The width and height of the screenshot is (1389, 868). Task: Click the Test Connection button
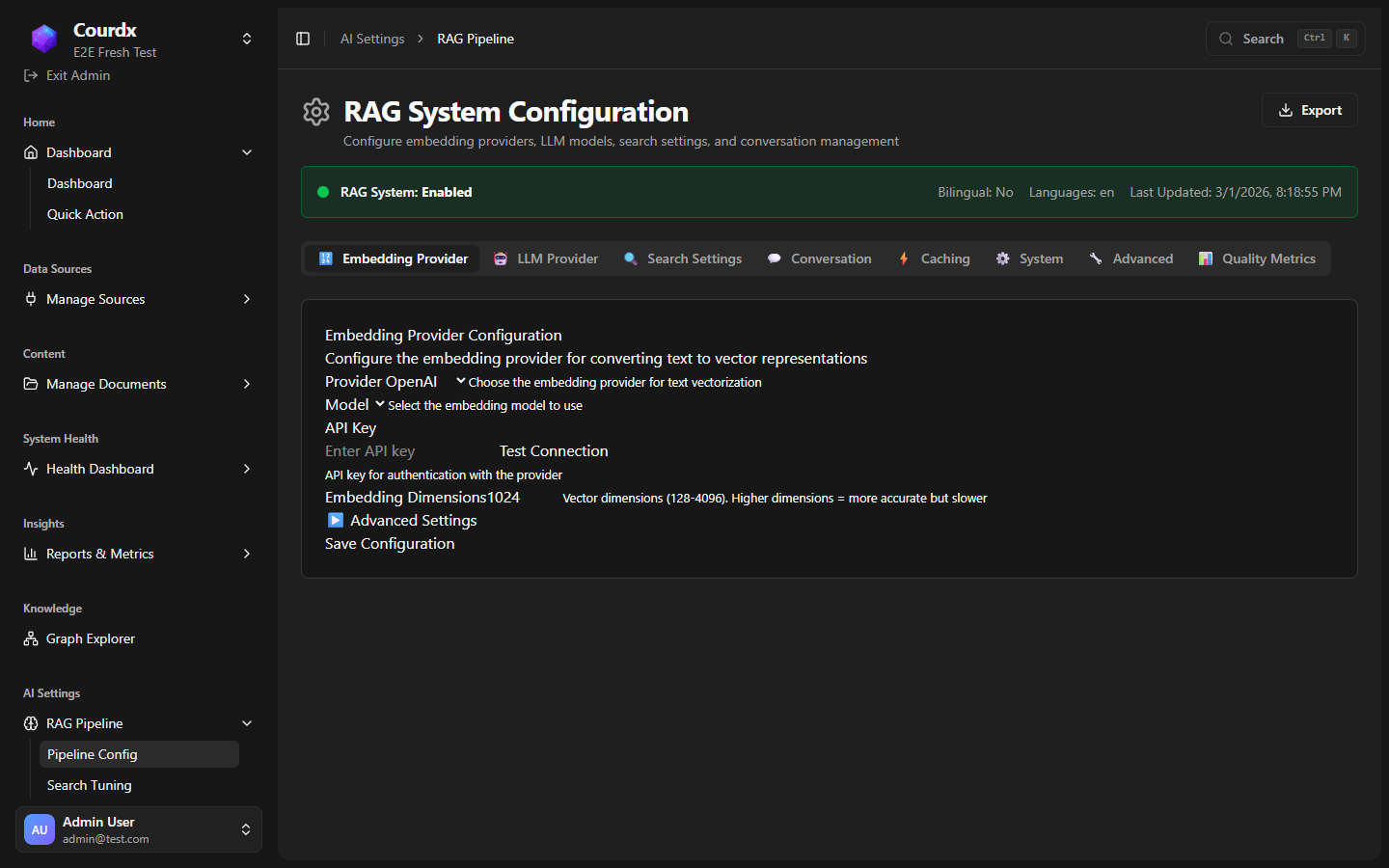[554, 451]
